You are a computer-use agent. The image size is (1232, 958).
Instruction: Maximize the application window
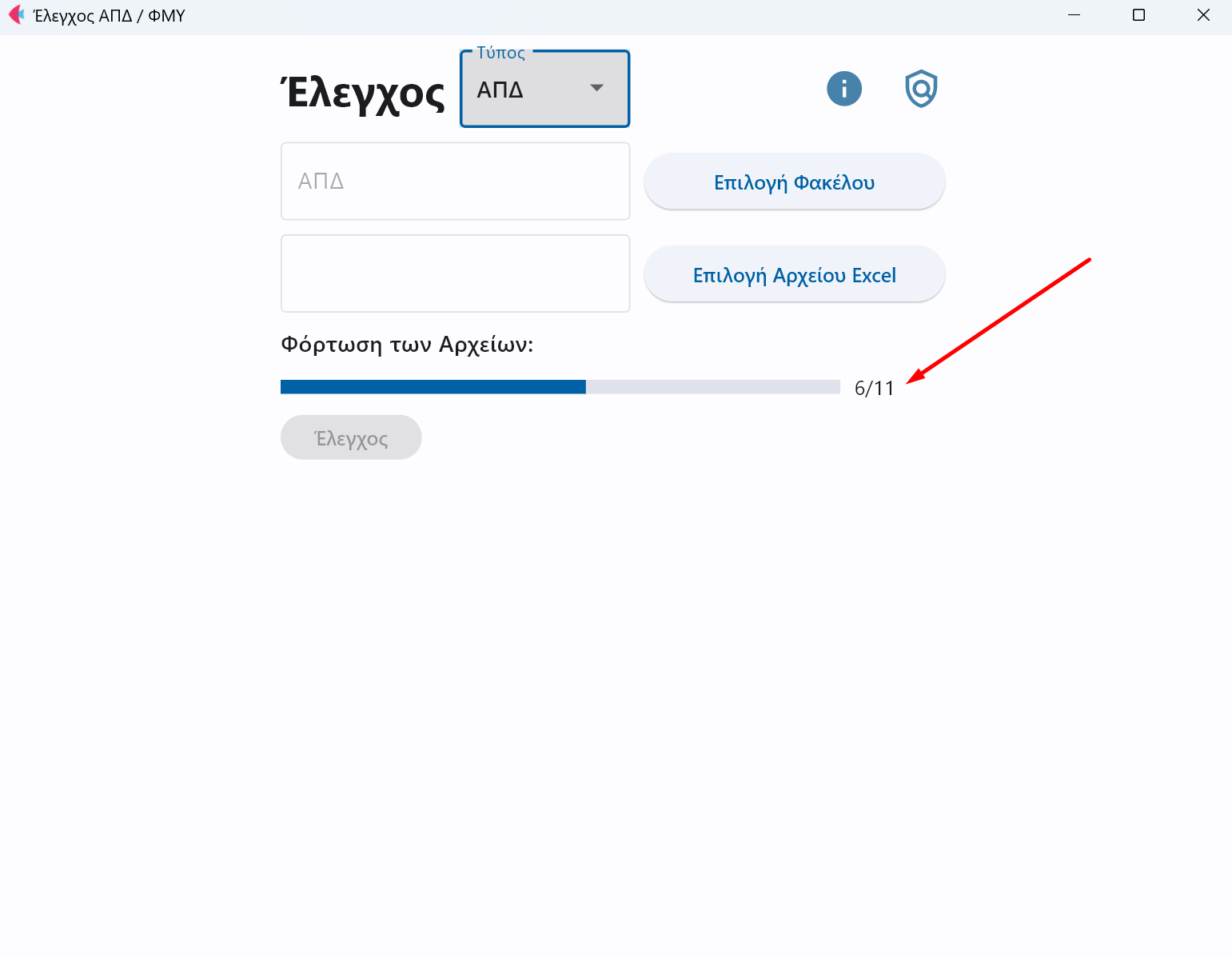1139,15
